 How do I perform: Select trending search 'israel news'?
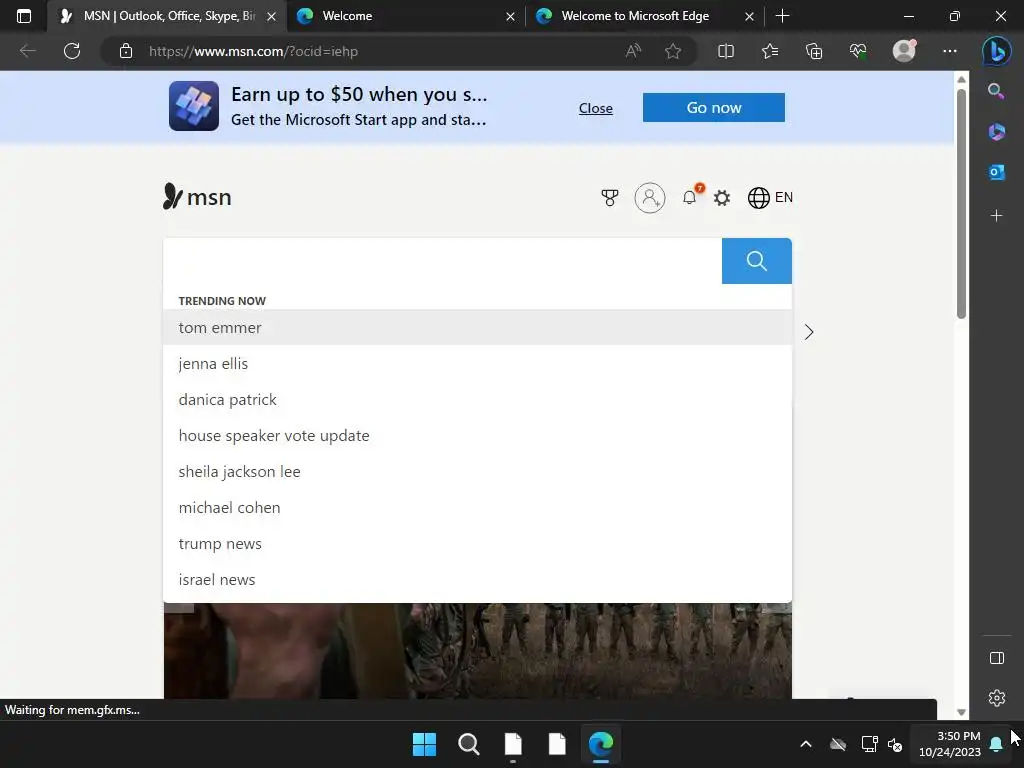pos(477,579)
